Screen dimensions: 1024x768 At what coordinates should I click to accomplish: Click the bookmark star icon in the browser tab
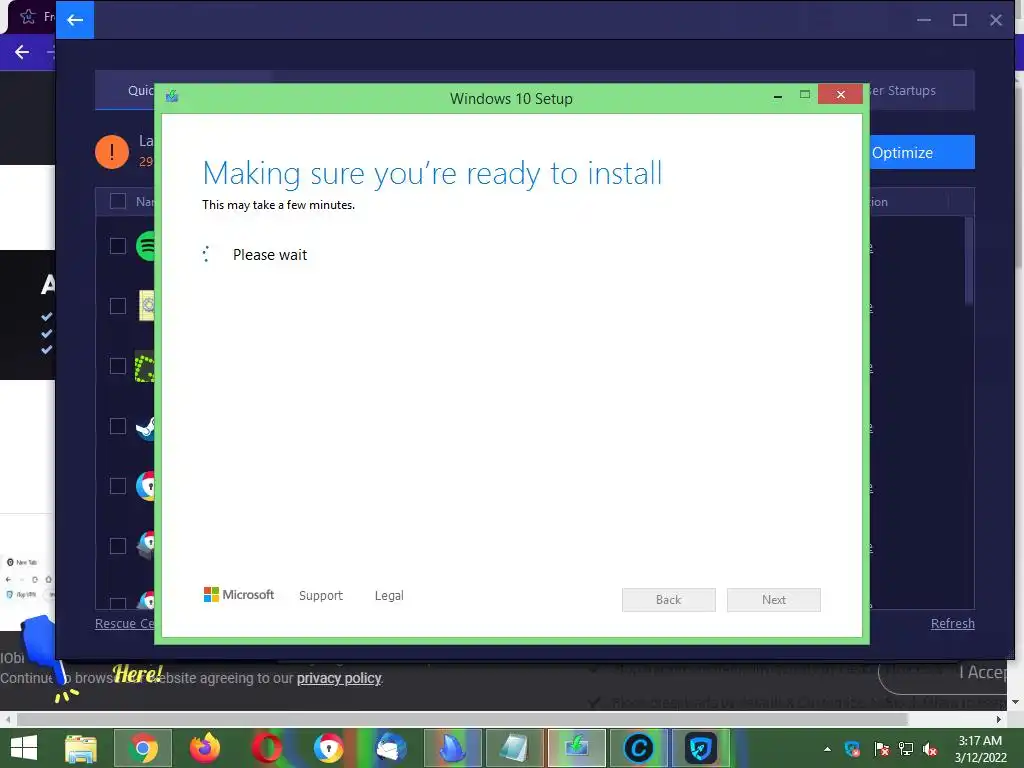(x=27, y=16)
